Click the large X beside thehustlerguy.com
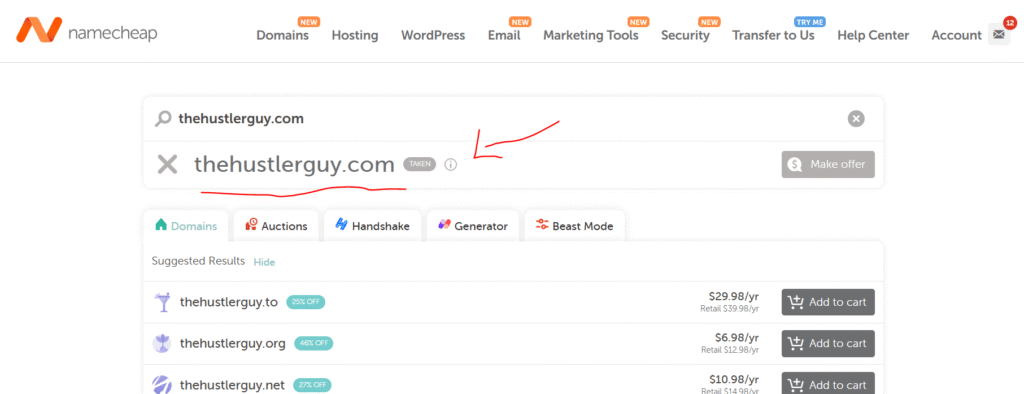Viewport: 1024px width, 394px height. (167, 164)
